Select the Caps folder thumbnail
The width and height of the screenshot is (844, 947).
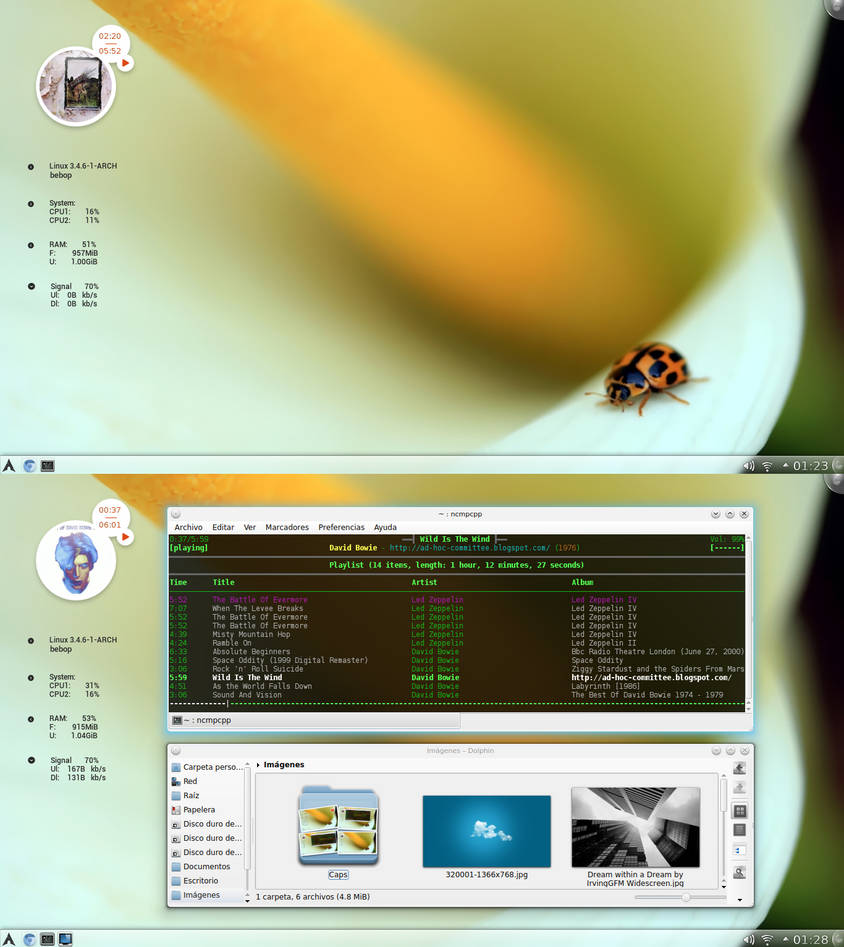click(x=338, y=828)
